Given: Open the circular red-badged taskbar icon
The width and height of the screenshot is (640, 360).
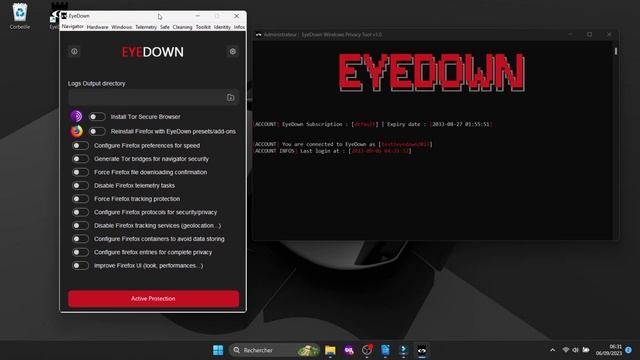Looking at the screenshot, I should [367, 350].
